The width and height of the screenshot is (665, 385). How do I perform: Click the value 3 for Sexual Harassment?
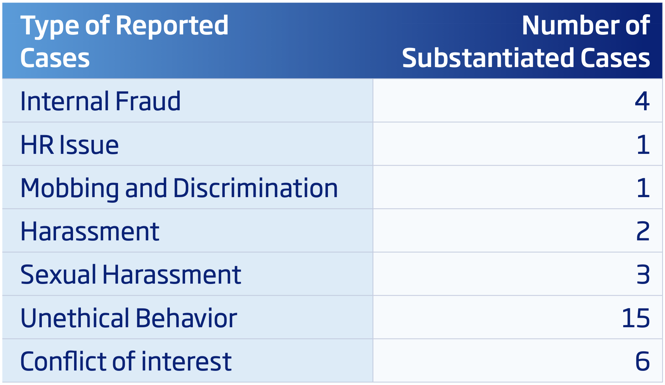[x=643, y=275]
